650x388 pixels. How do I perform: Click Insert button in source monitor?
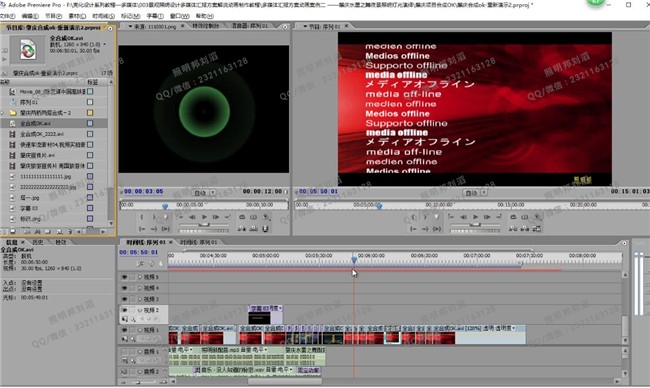click(242, 228)
